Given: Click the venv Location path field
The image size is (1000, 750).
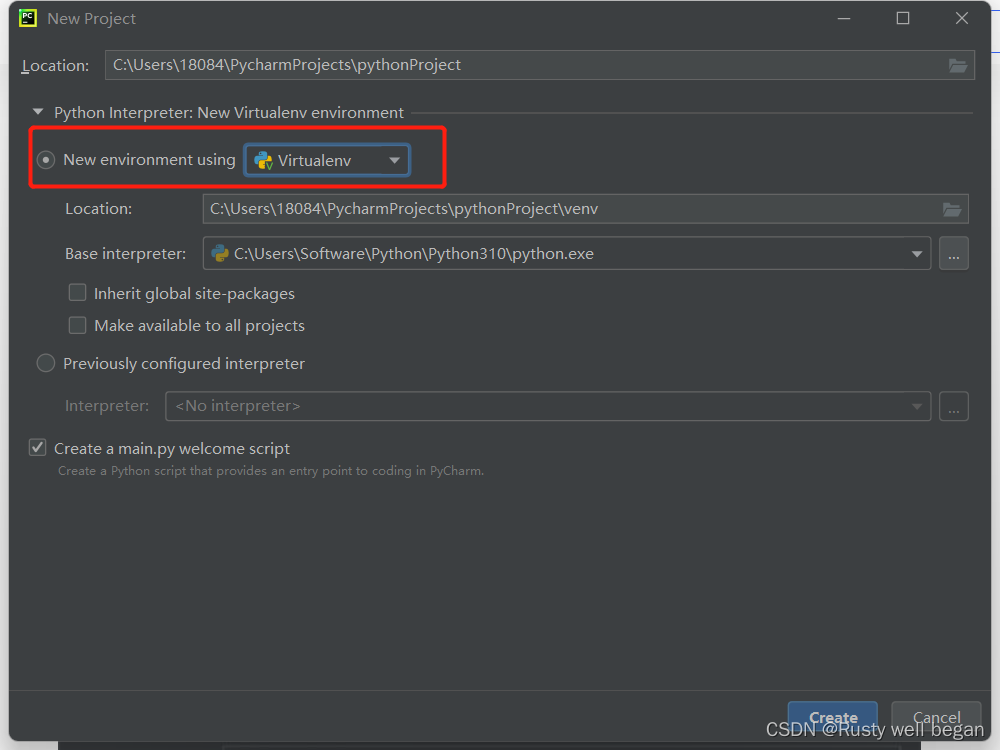Looking at the screenshot, I should (x=585, y=209).
